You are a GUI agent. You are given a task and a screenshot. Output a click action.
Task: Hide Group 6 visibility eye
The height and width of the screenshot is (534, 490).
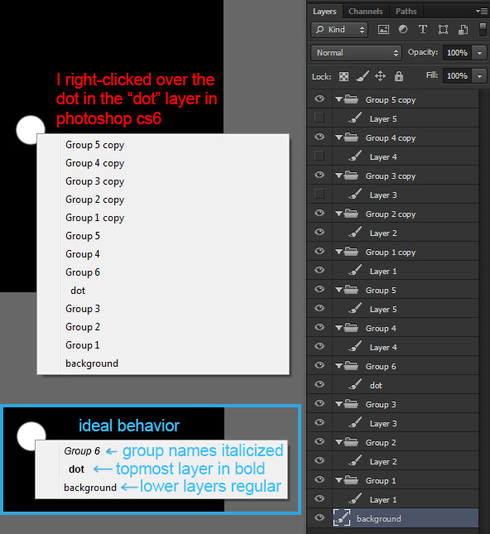[319, 365]
